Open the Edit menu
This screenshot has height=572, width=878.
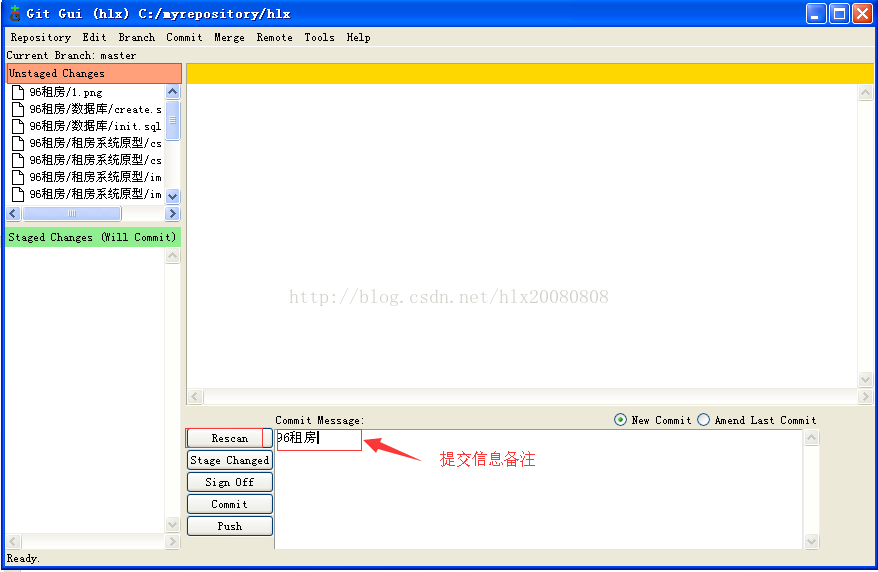point(94,37)
